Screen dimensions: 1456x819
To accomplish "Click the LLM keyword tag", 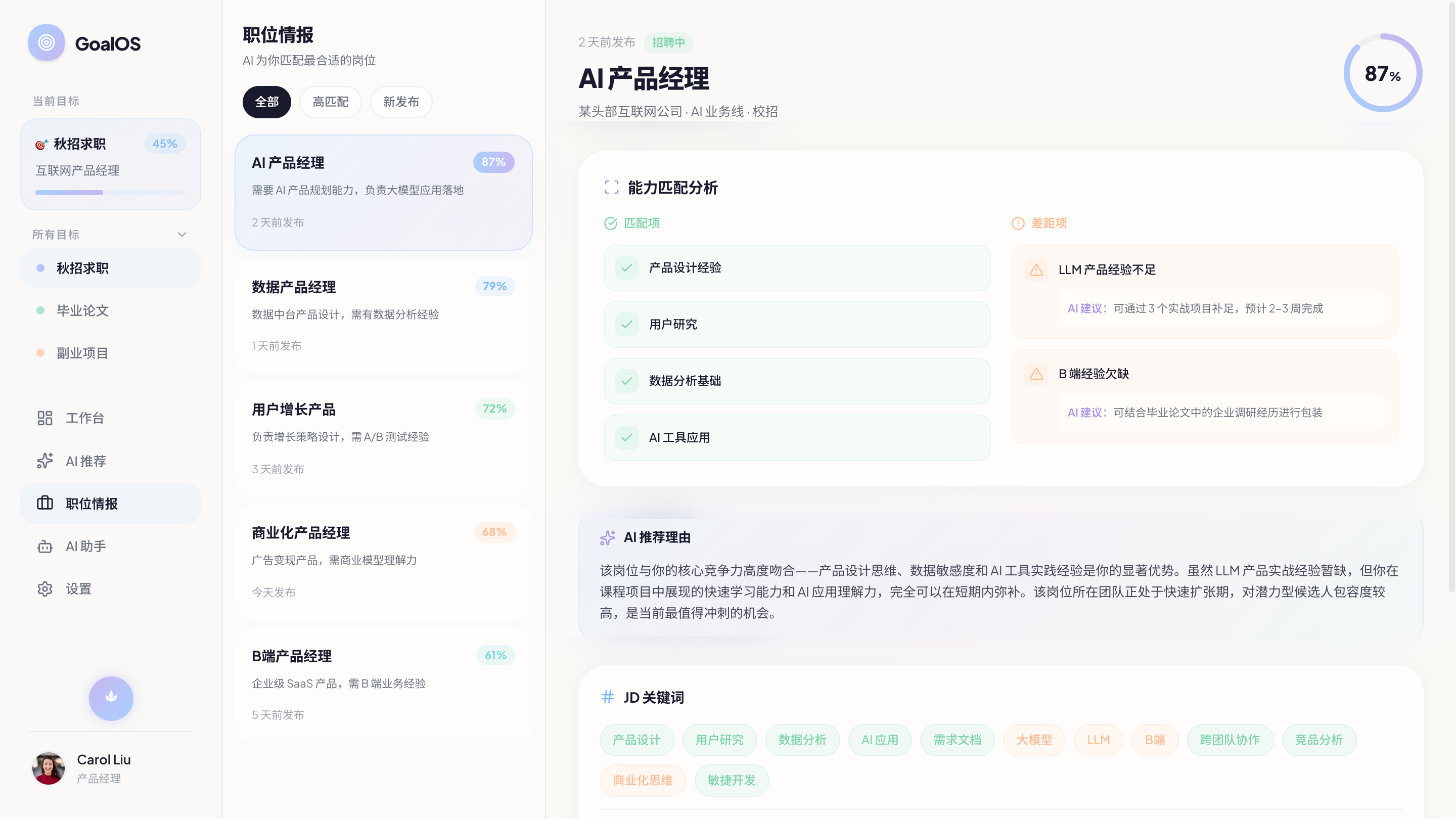I will pyautogui.click(x=1099, y=740).
